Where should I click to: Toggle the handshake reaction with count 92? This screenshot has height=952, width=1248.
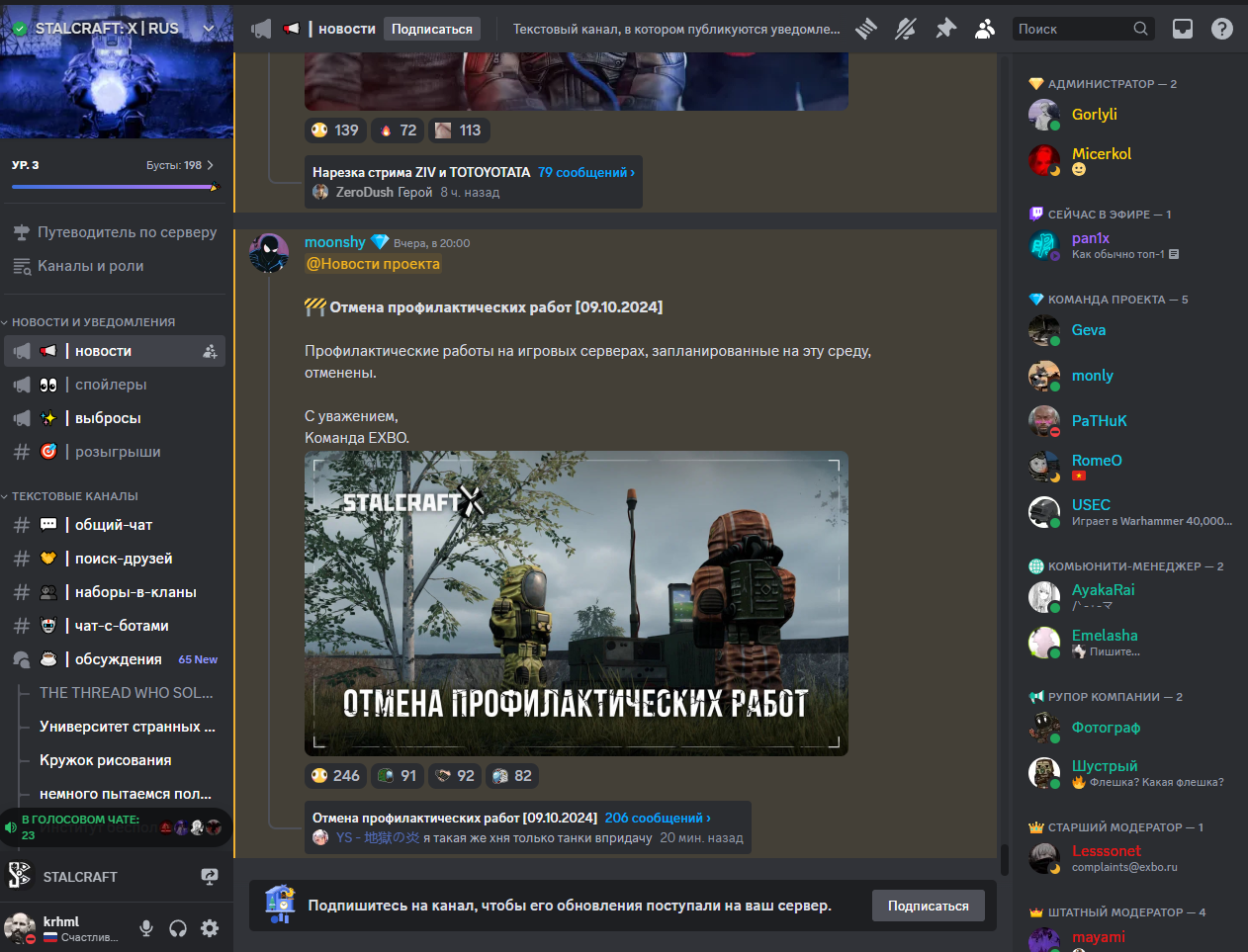(x=456, y=776)
